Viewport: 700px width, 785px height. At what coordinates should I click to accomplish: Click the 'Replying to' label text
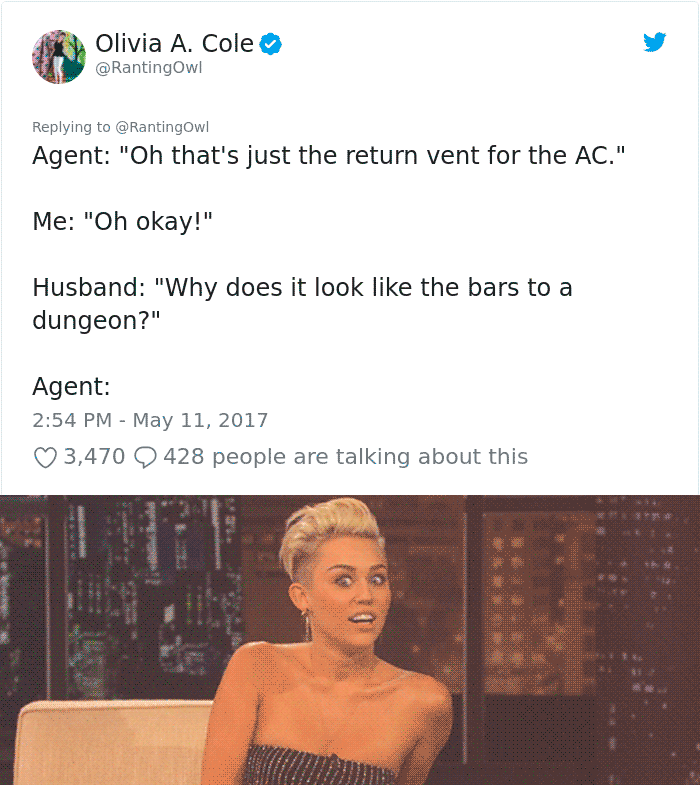point(71,127)
